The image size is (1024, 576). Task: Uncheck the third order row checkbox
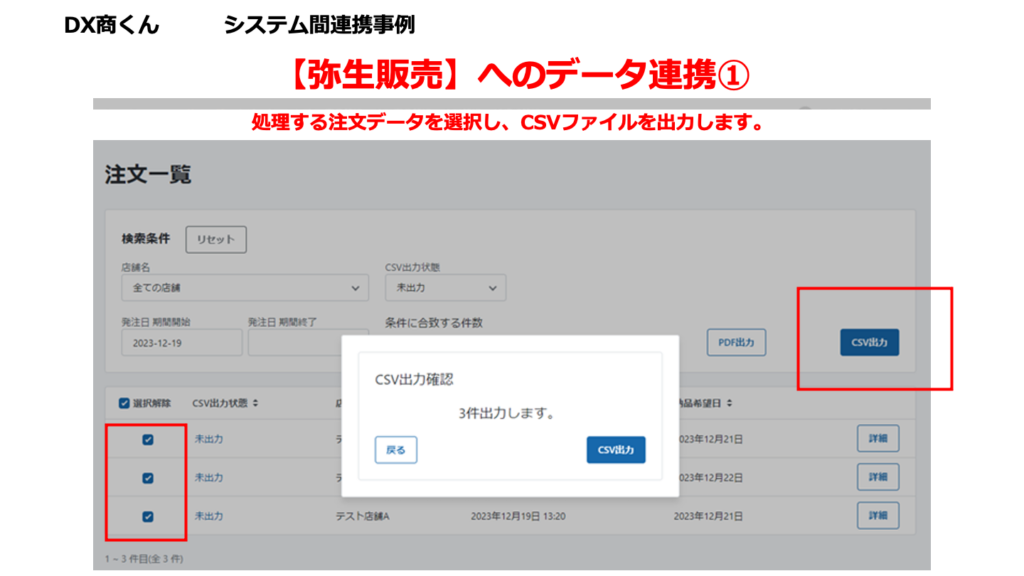pyautogui.click(x=148, y=516)
